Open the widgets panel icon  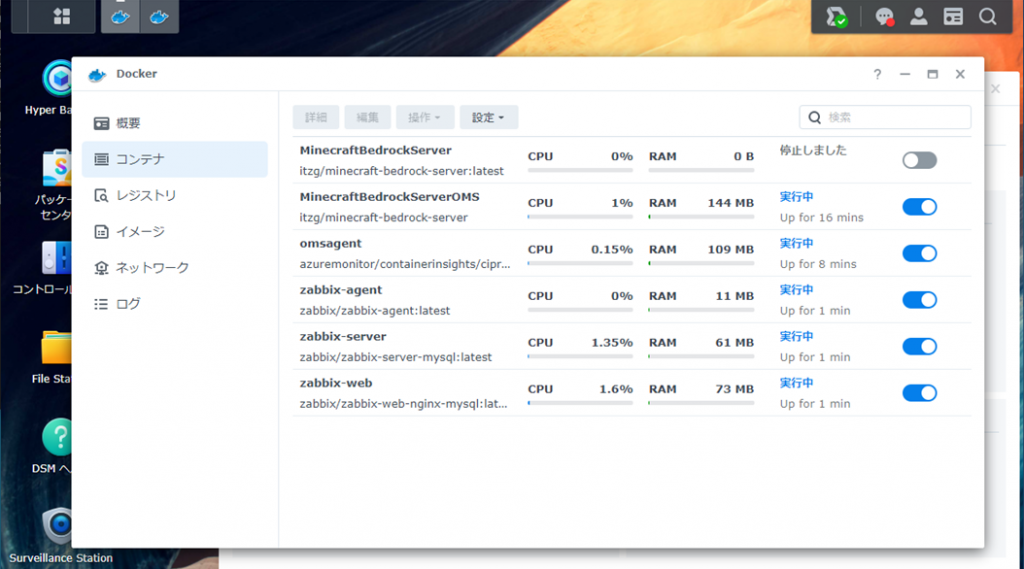pyautogui.click(x=953, y=16)
